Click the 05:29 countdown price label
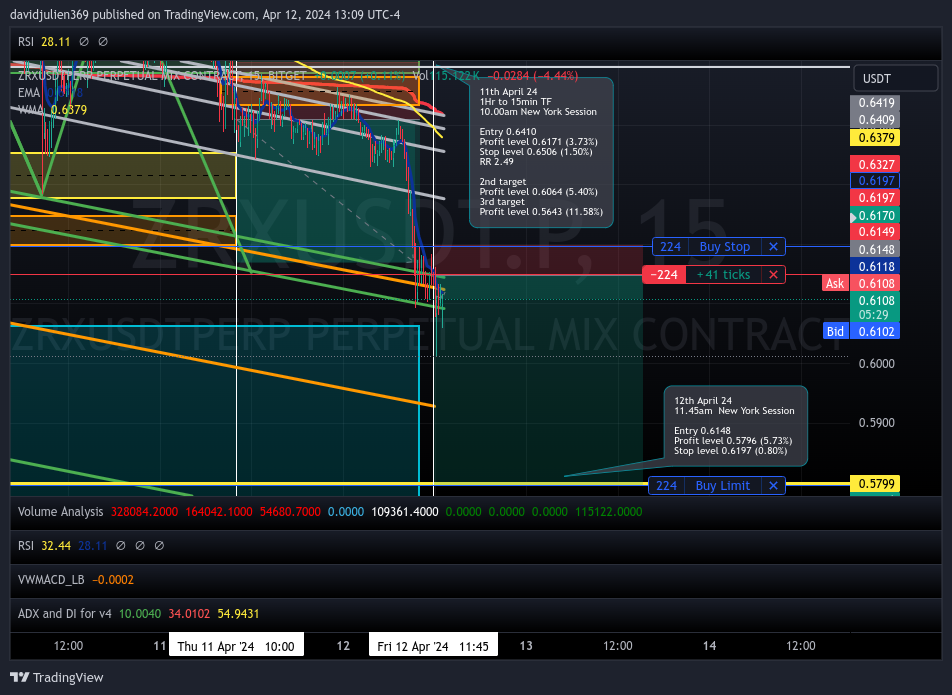The width and height of the screenshot is (952, 695). [875, 314]
